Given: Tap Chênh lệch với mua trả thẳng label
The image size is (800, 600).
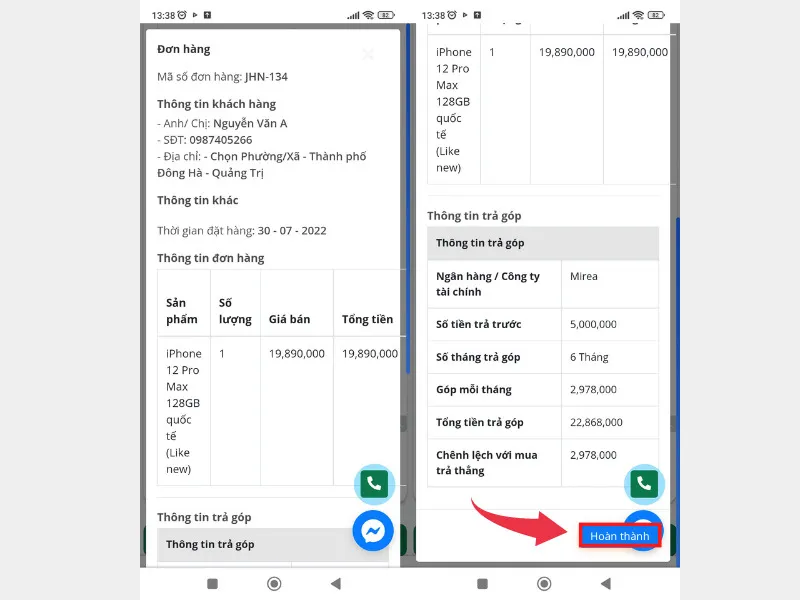Looking at the screenshot, I should [x=486, y=462].
